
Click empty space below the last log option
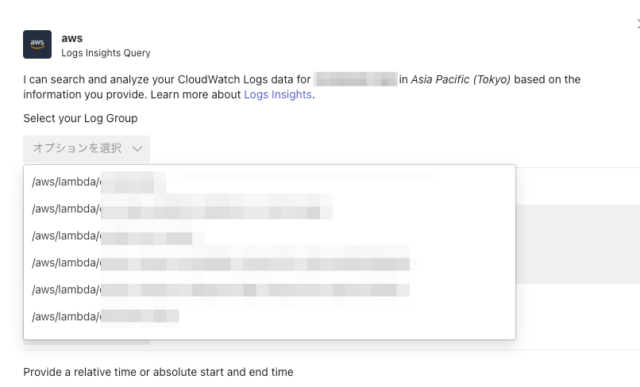point(269,334)
